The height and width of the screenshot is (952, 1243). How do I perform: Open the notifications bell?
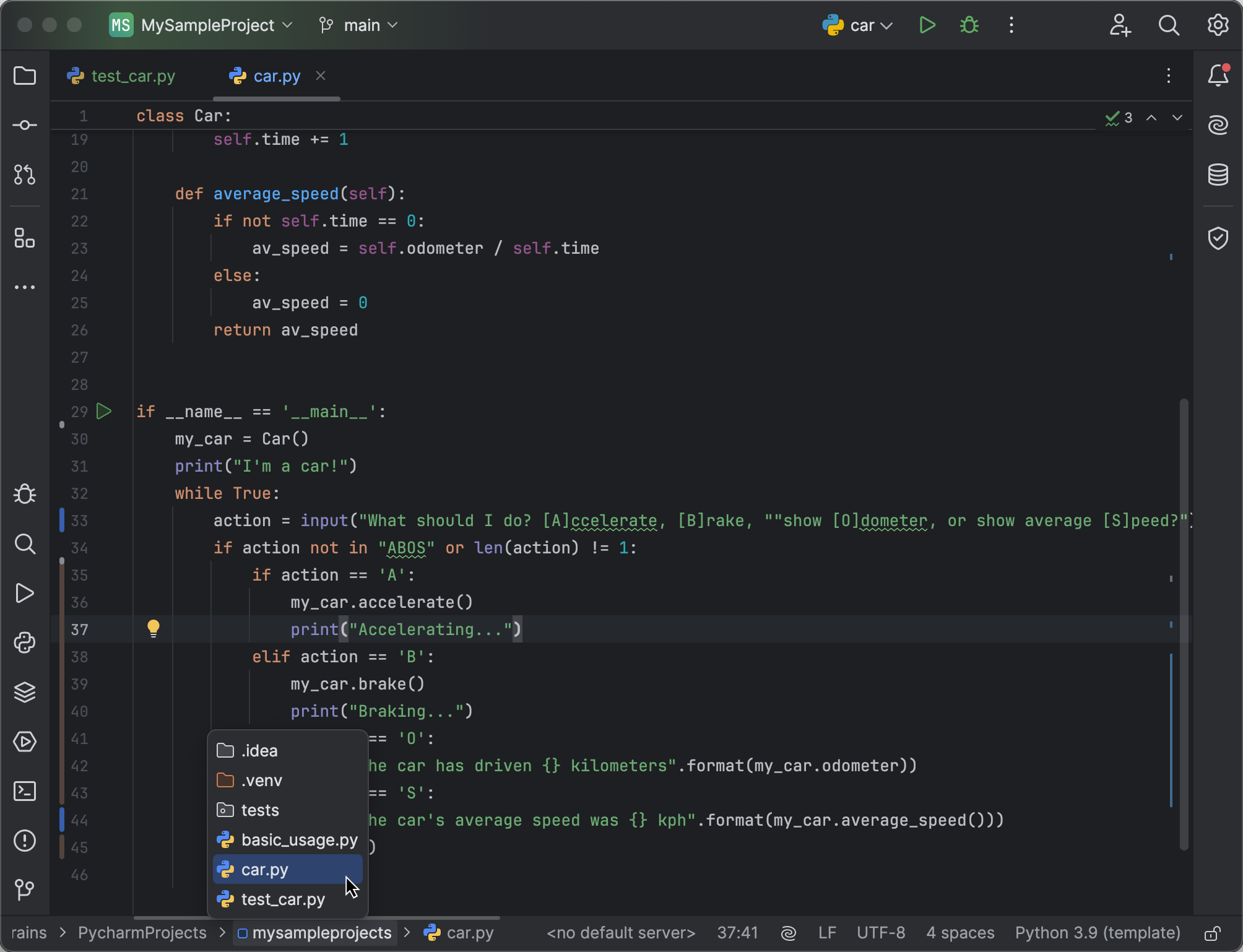click(x=1218, y=75)
